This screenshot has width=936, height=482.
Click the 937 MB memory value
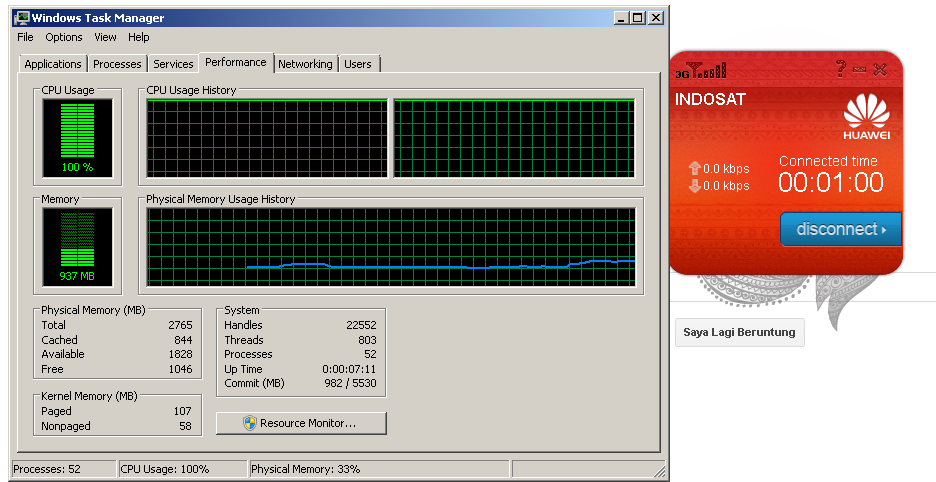[77, 277]
